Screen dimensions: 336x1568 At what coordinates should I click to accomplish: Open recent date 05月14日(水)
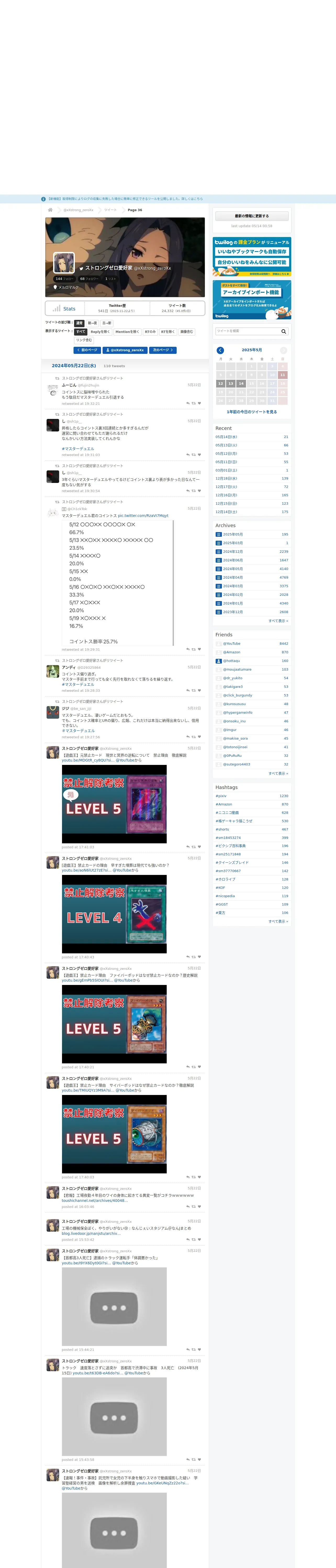pyautogui.click(x=226, y=437)
